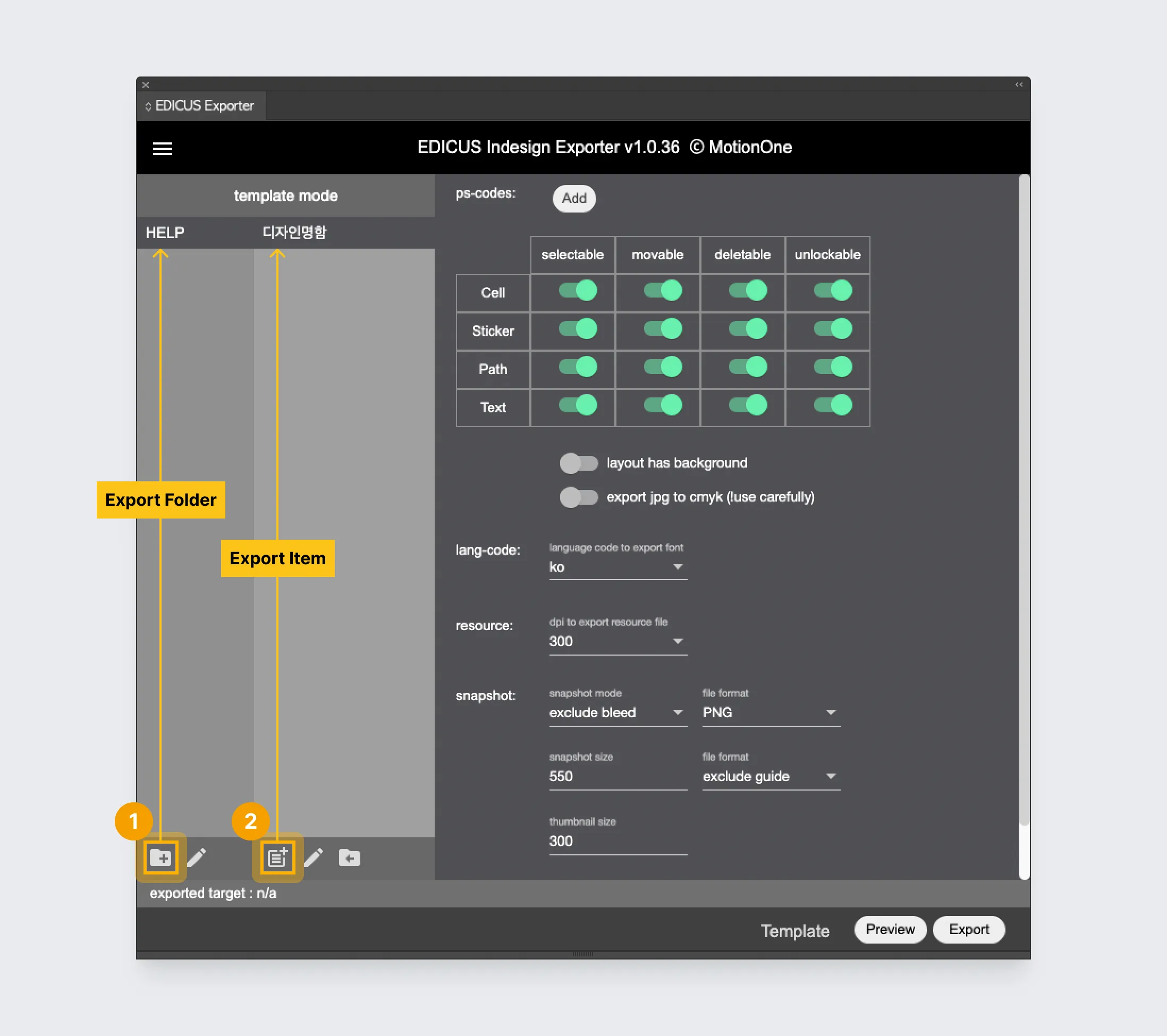Enable layout has background switch
The height and width of the screenshot is (1036, 1167).
tap(578, 463)
